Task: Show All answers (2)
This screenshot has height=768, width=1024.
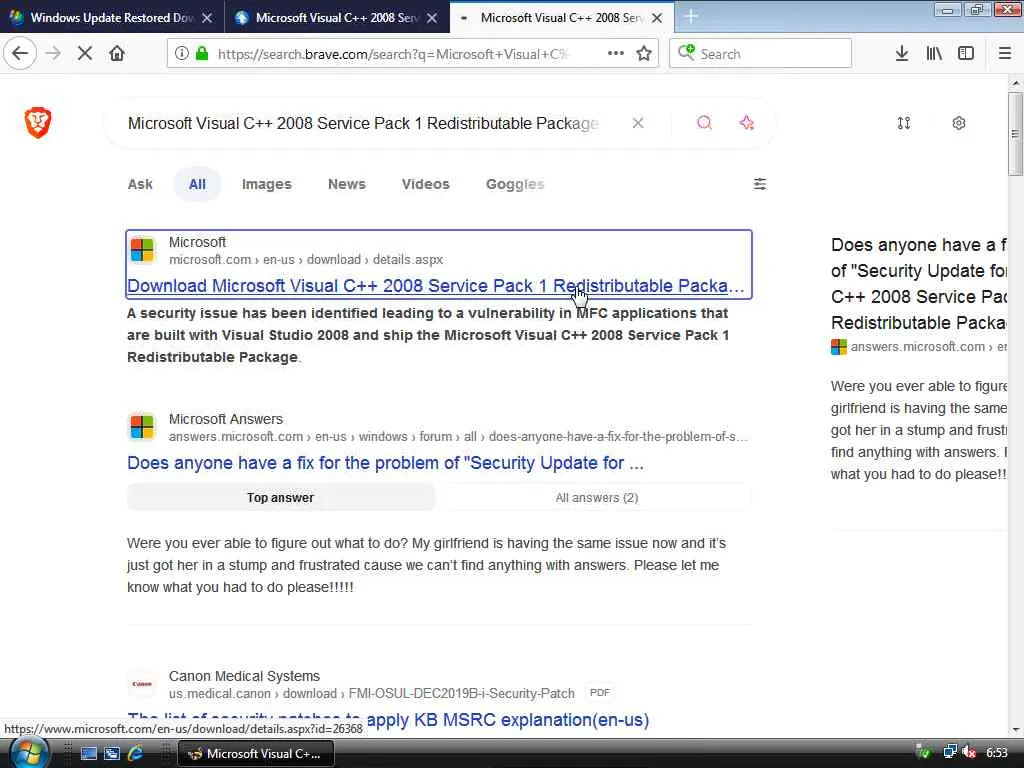Action: click(x=596, y=498)
